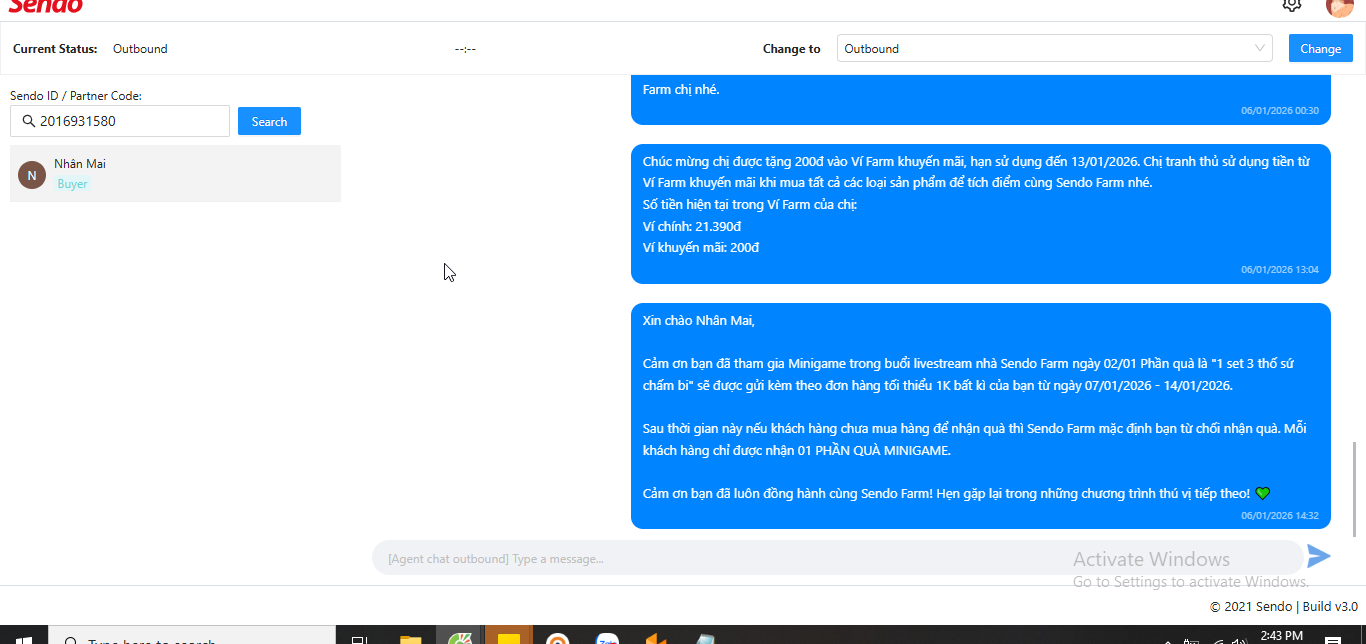Click the Ví chính: 21.390đ line

click(691, 226)
